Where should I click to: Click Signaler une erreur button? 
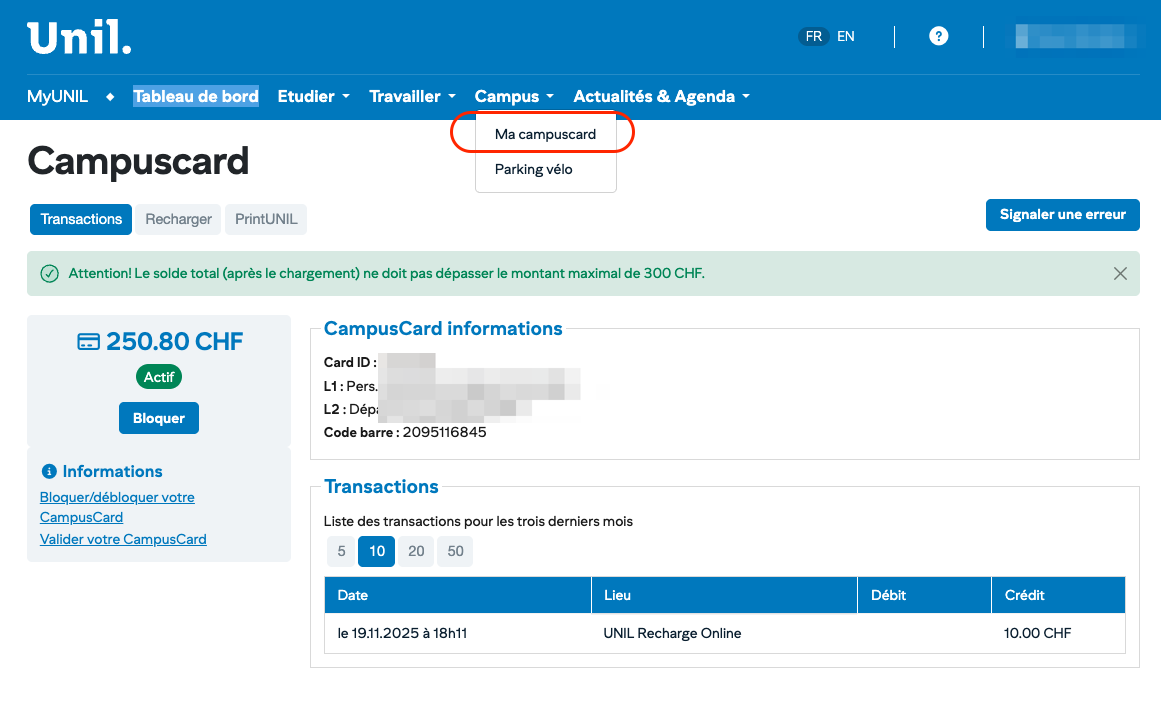(x=1062, y=215)
